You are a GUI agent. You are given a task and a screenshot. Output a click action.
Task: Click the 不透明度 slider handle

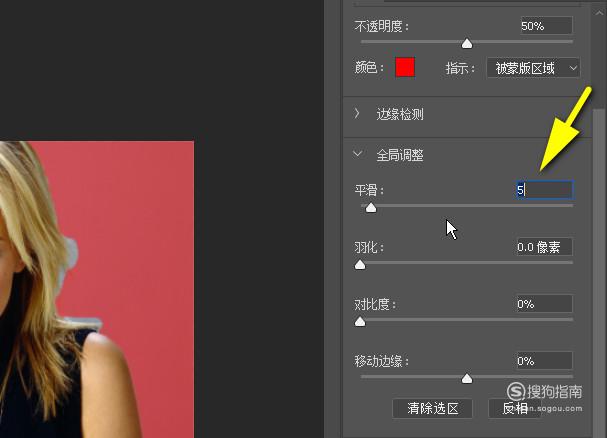[x=467, y=43]
